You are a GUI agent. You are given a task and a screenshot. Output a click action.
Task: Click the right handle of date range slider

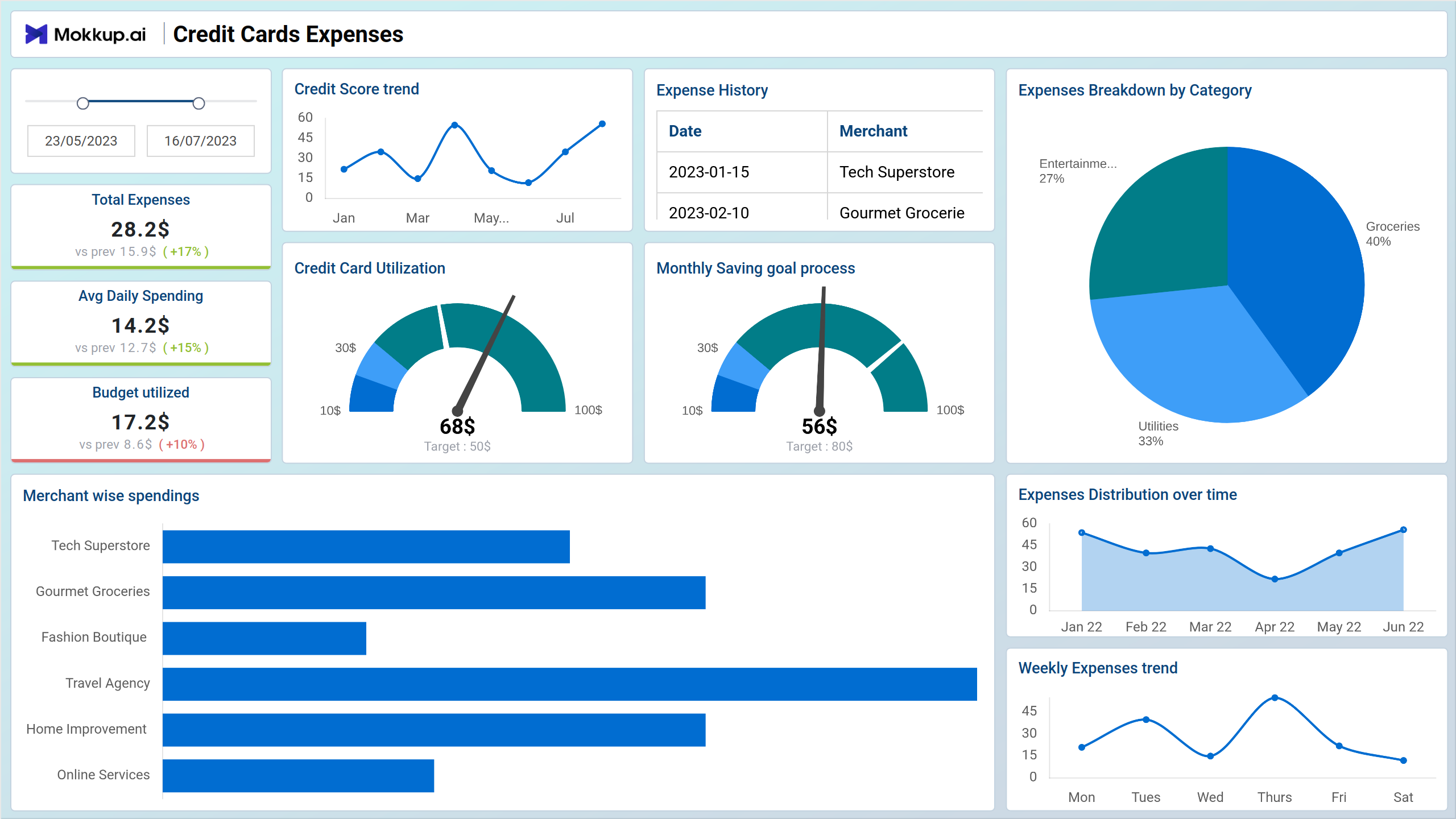point(198,104)
